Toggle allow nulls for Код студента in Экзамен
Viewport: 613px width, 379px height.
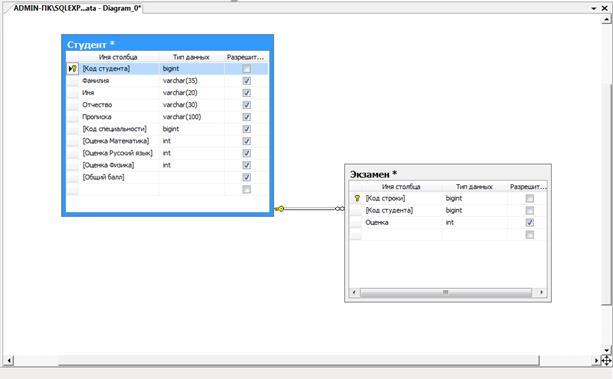529,210
